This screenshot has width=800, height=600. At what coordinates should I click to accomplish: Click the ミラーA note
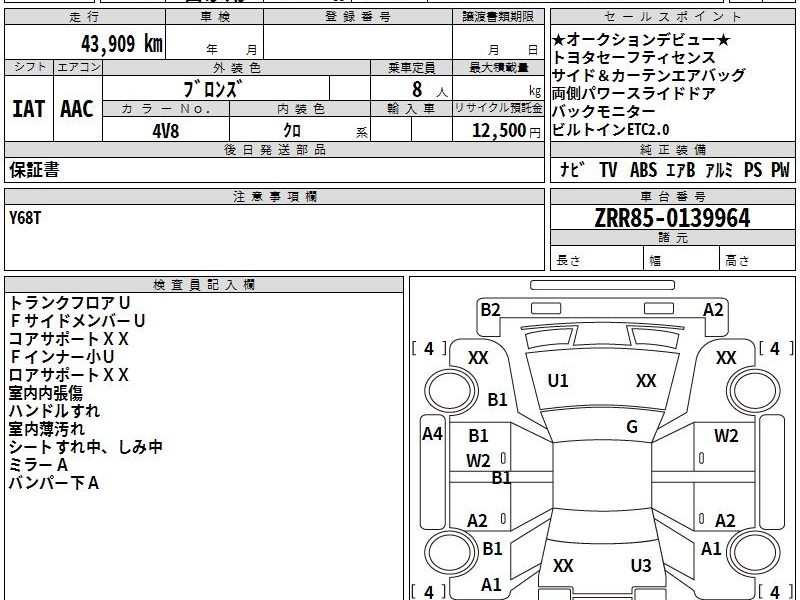38,465
